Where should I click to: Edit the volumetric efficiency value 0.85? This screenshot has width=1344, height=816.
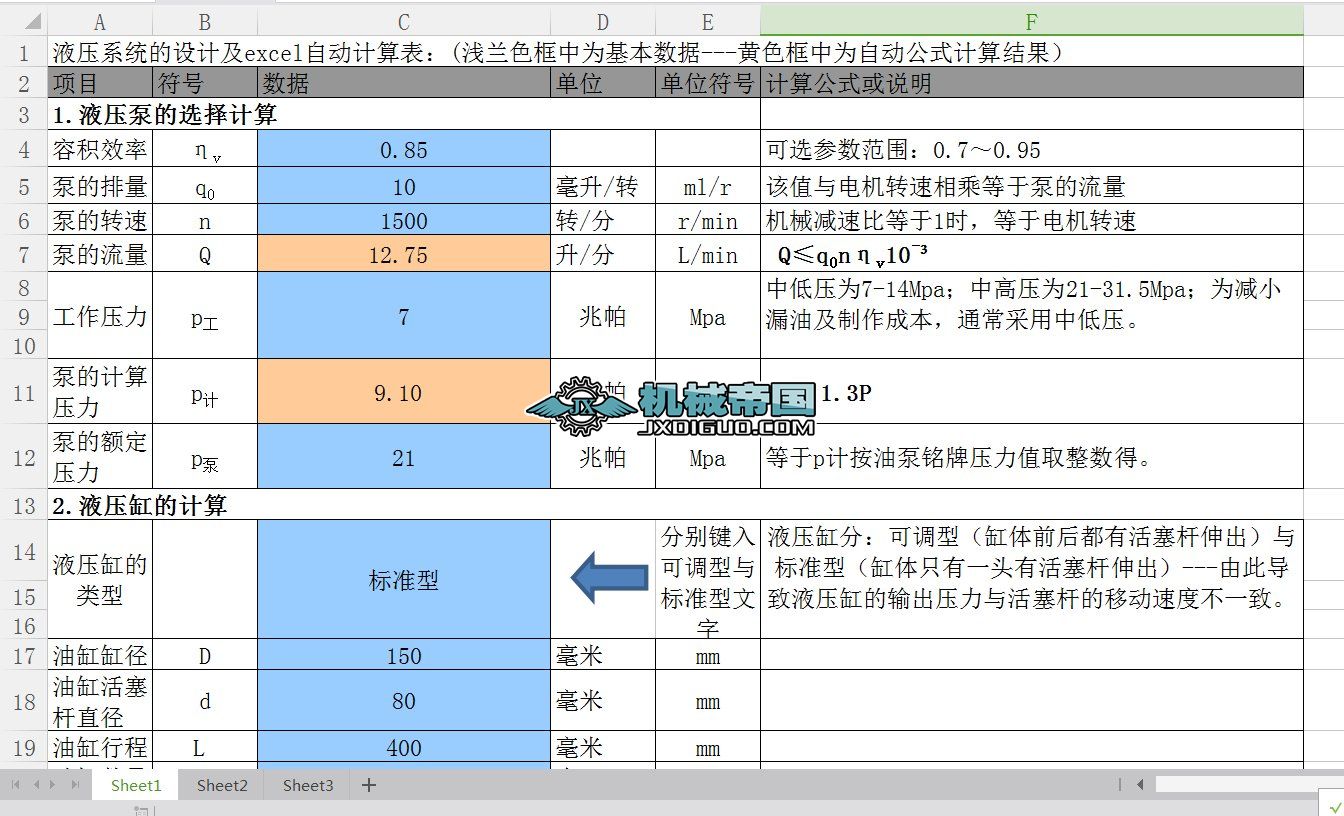404,149
